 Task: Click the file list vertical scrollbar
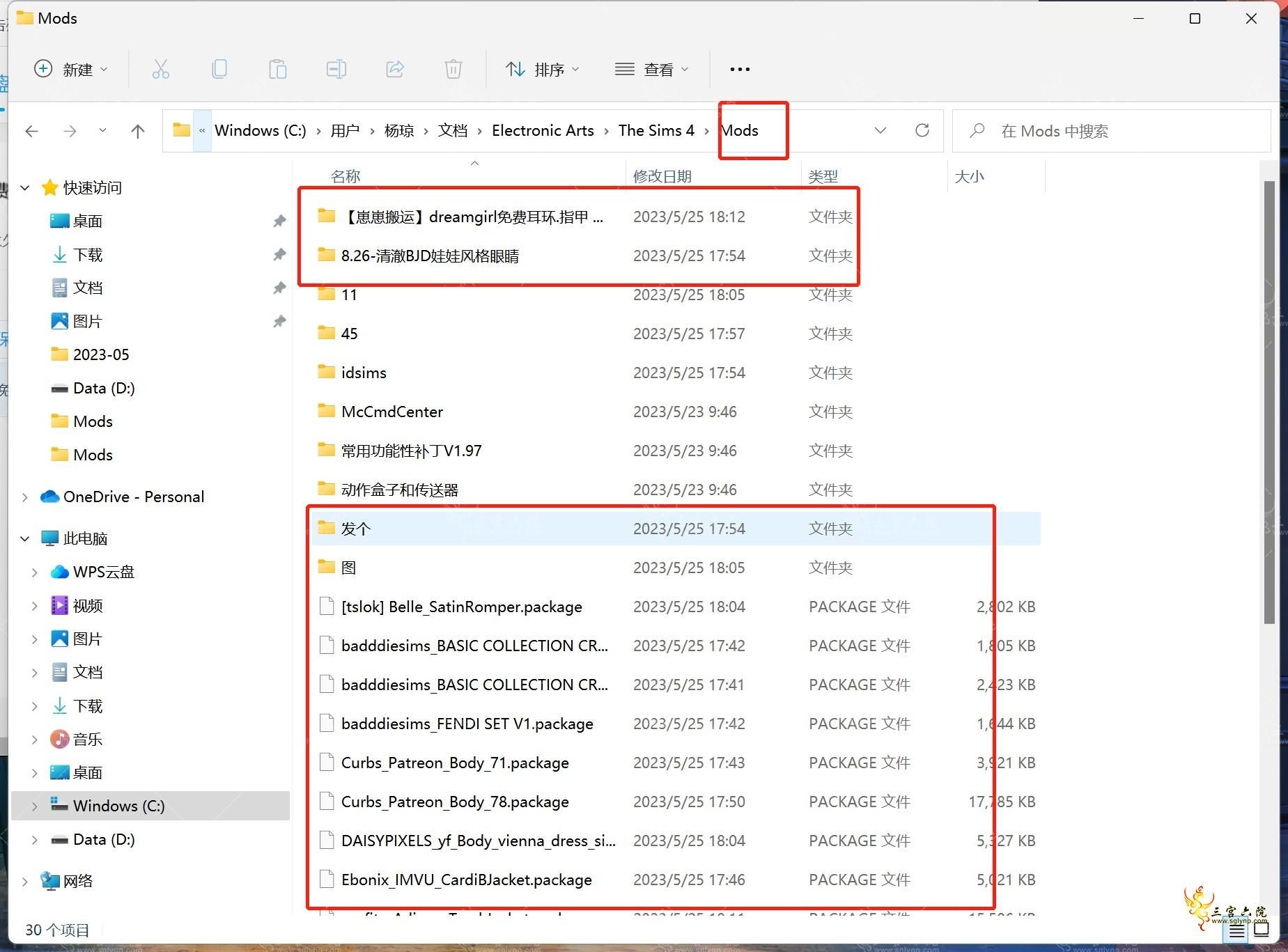tap(1269, 402)
